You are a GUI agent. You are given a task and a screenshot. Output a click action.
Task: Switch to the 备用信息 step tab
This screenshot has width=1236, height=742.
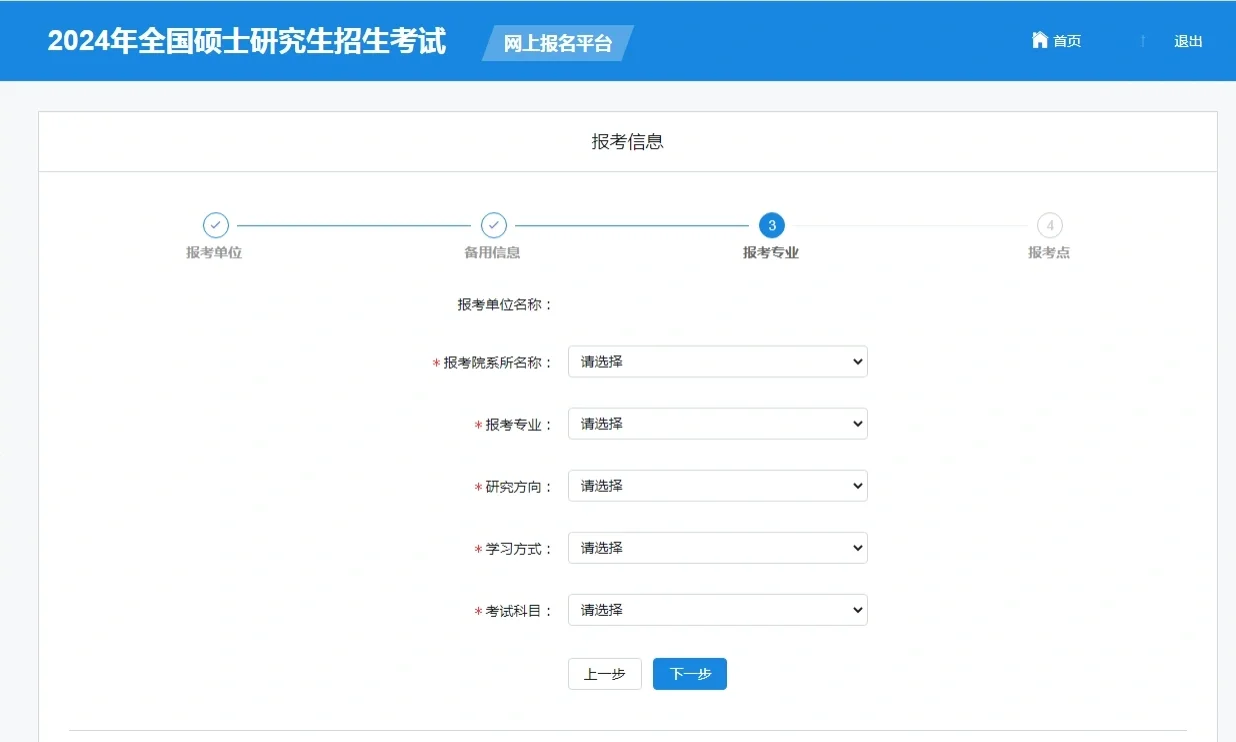(x=493, y=252)
